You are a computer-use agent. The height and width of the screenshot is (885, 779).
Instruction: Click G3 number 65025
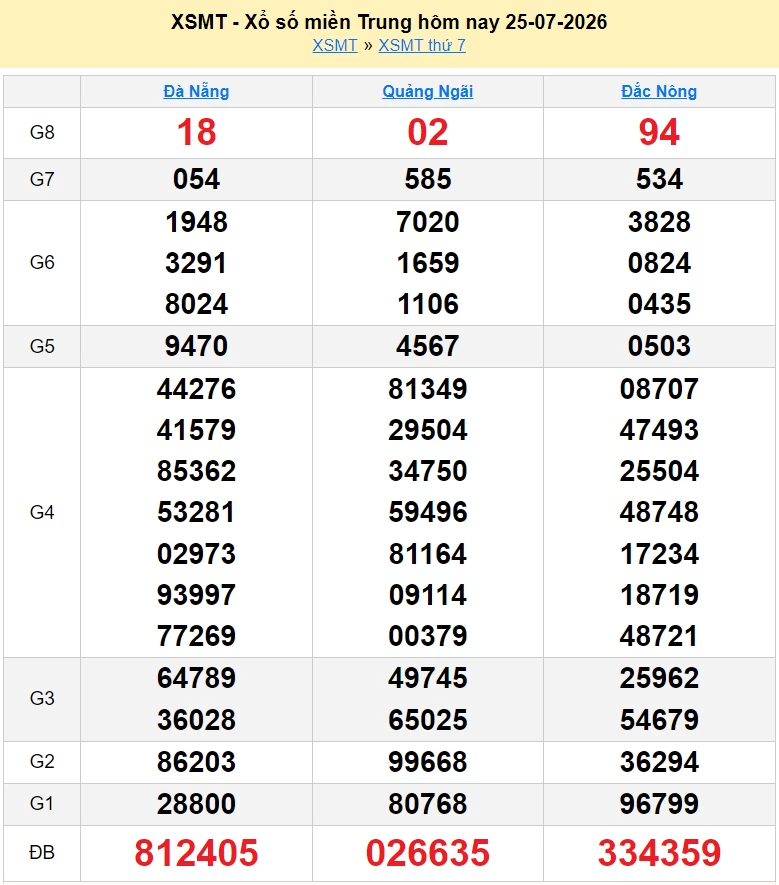tap(428, 720)
